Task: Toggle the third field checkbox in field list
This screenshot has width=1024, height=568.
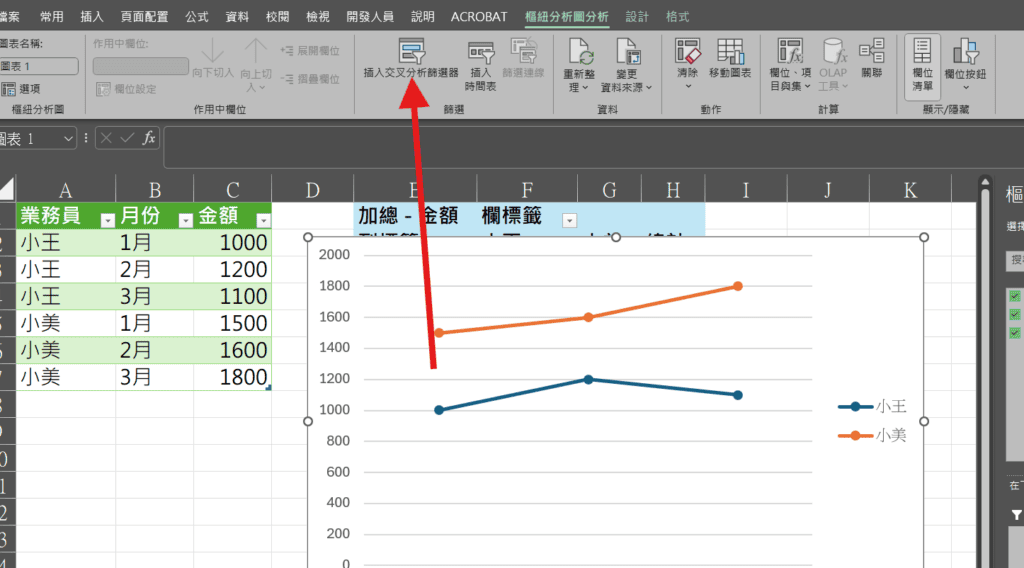Action: pyautogui.click(x=1014, y=332)
